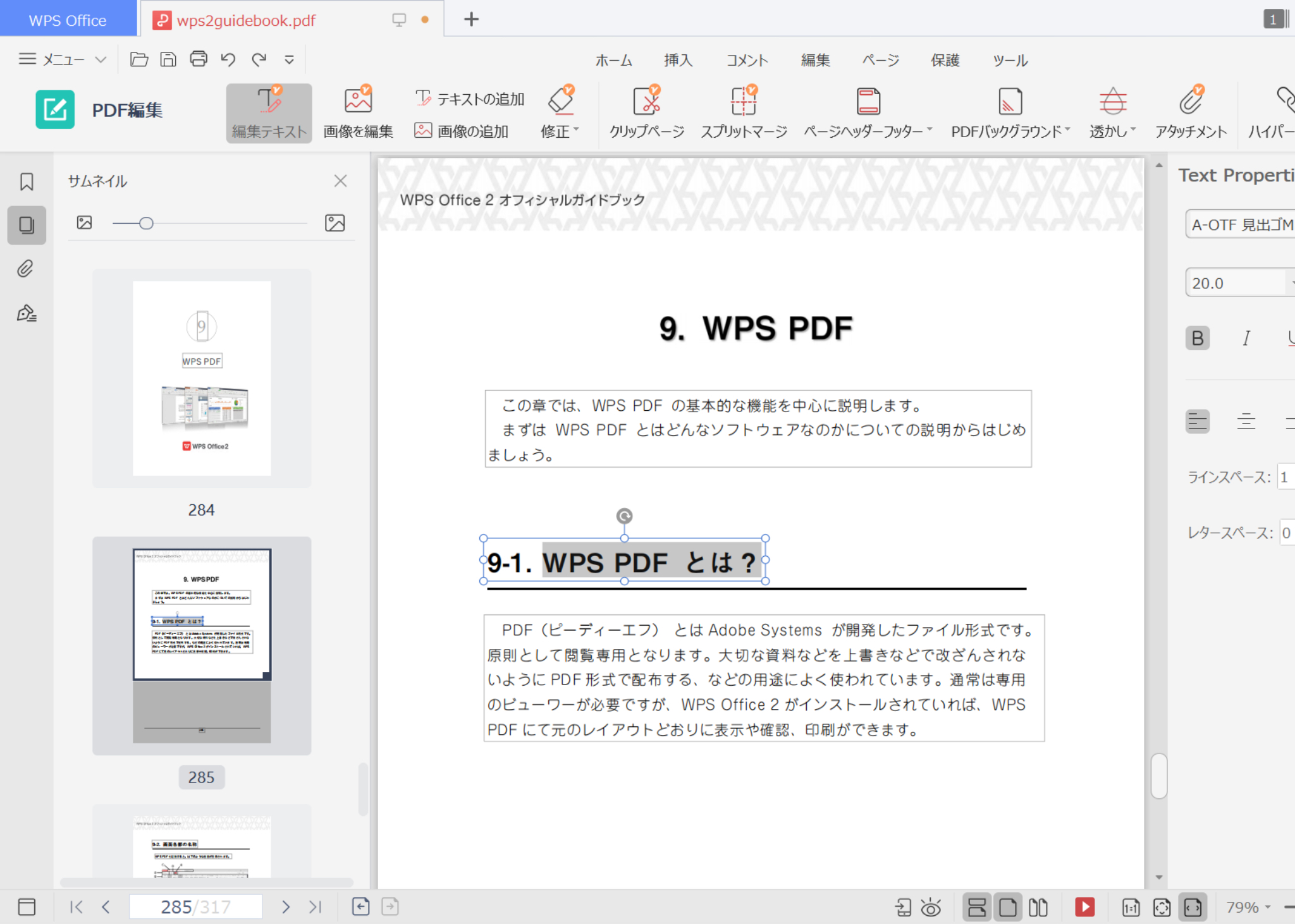Switch to the 保護 tab
The width and height of the screenshot is (1295, 924).
point(945,60)
